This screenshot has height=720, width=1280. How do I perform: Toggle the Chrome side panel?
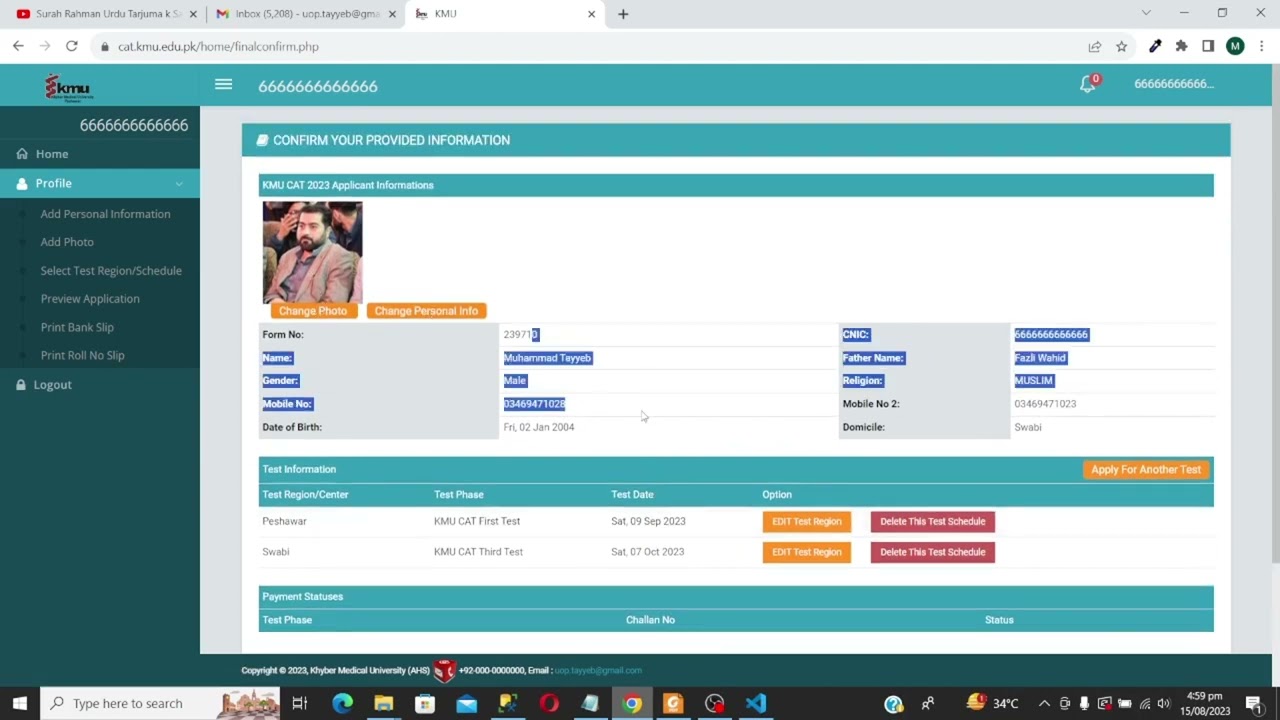pos(1208,46)
